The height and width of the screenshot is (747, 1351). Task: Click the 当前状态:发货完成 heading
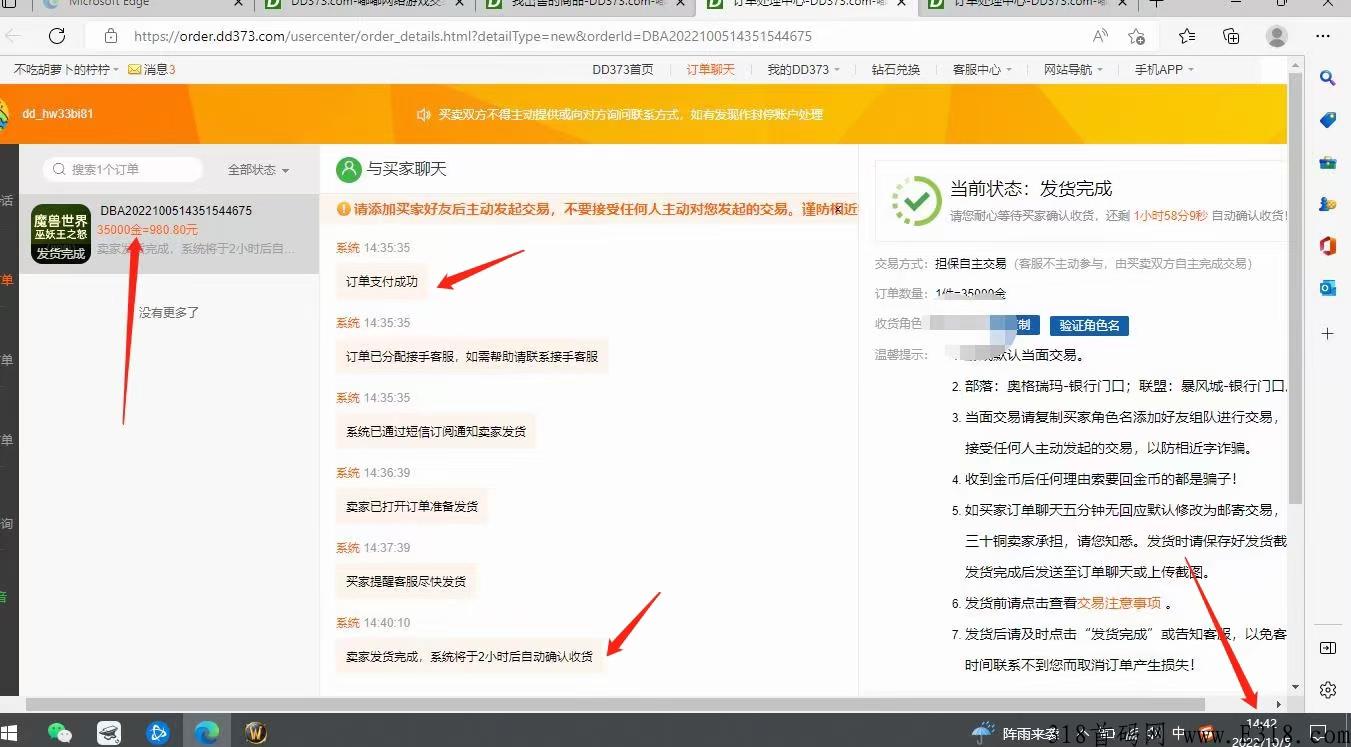(x=1031, y=189)
